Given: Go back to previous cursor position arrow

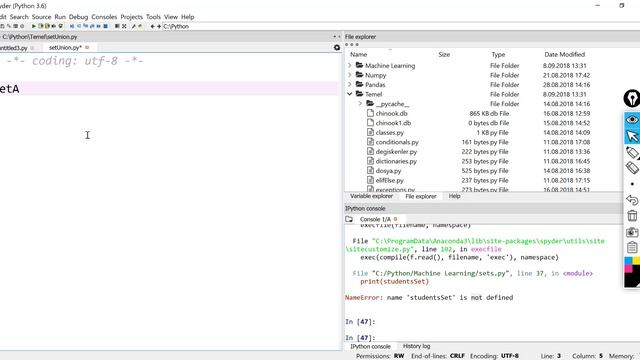Looking at the screenshot, I should click(x=152, y=26).
